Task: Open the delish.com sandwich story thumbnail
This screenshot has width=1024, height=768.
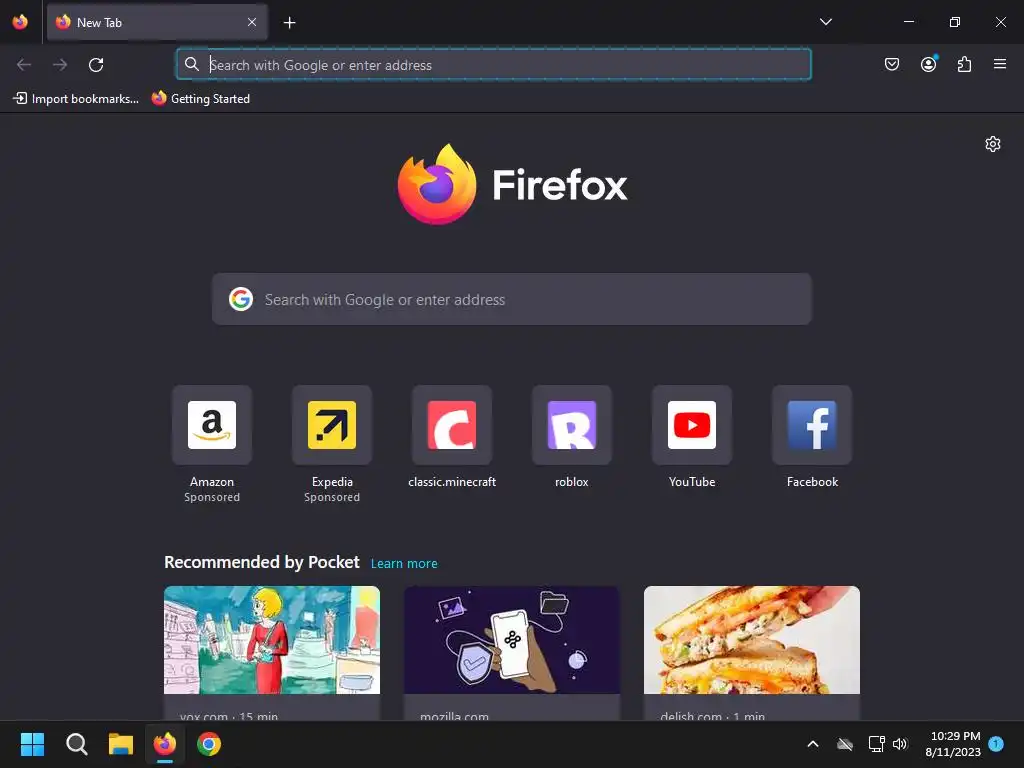Action: 752,640
